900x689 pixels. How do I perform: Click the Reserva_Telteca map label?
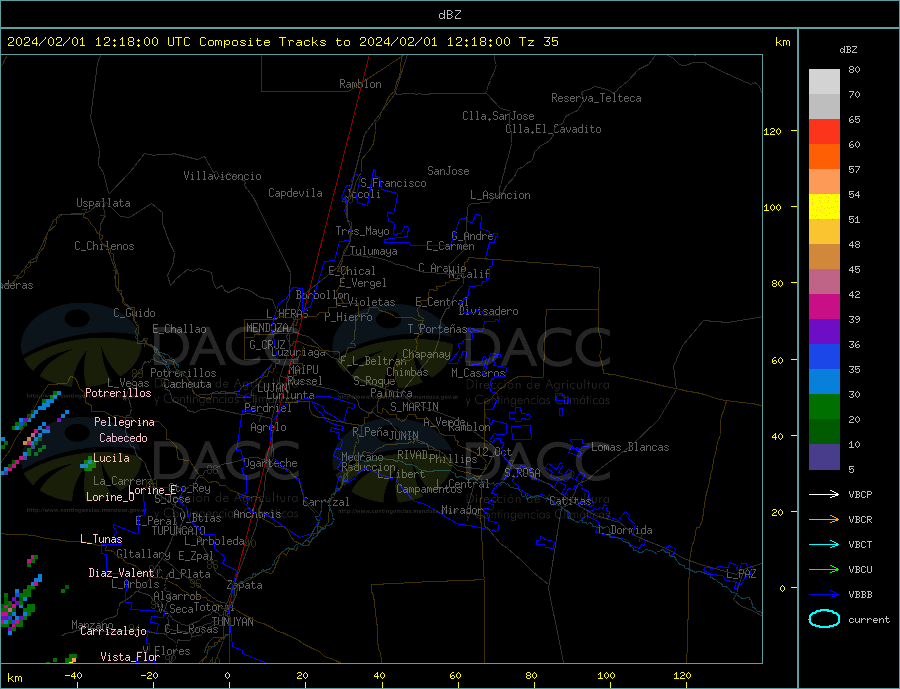[596, 98]
